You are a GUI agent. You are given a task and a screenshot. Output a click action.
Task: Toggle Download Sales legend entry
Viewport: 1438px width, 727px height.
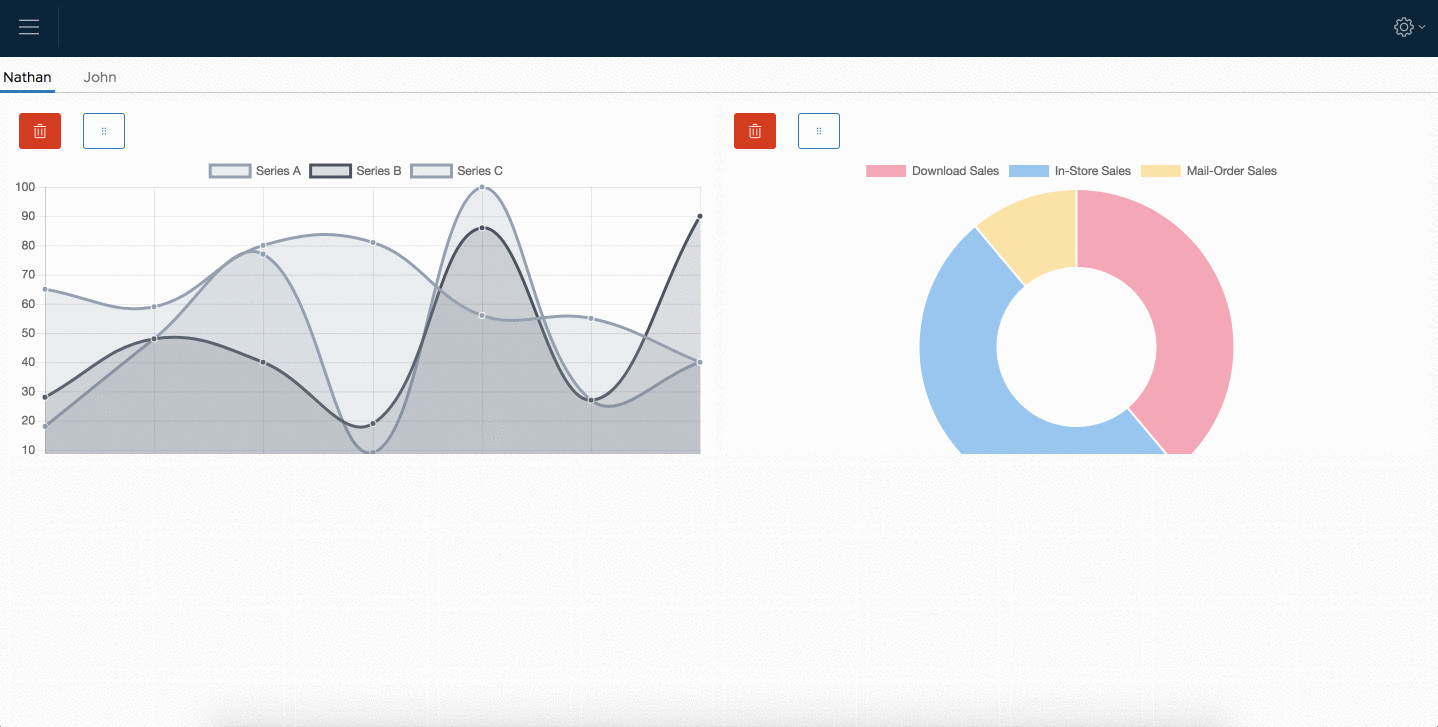pos(932,171)
